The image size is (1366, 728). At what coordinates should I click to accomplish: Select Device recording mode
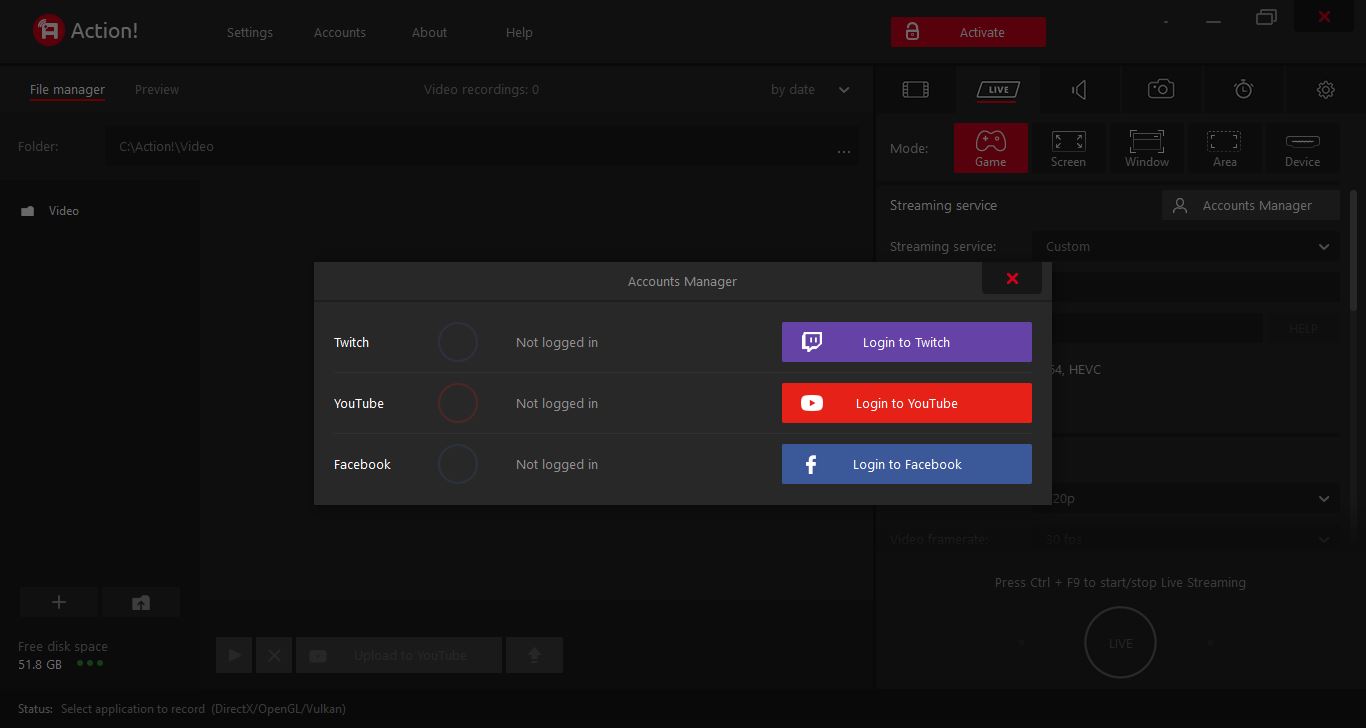[1302, 148]
